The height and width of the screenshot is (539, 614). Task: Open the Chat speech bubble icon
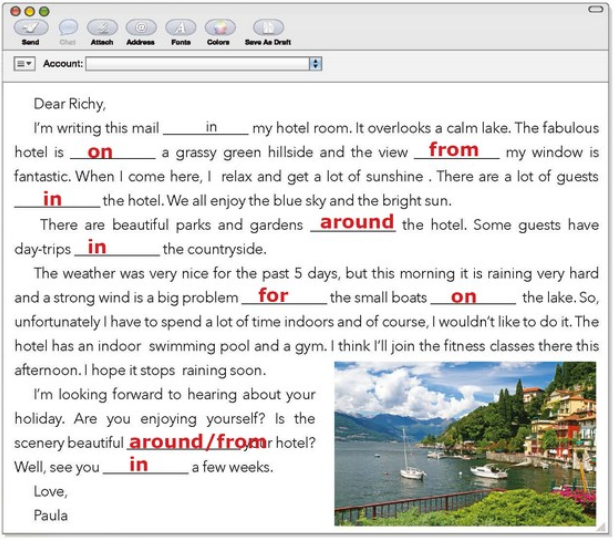click(68, 27)
